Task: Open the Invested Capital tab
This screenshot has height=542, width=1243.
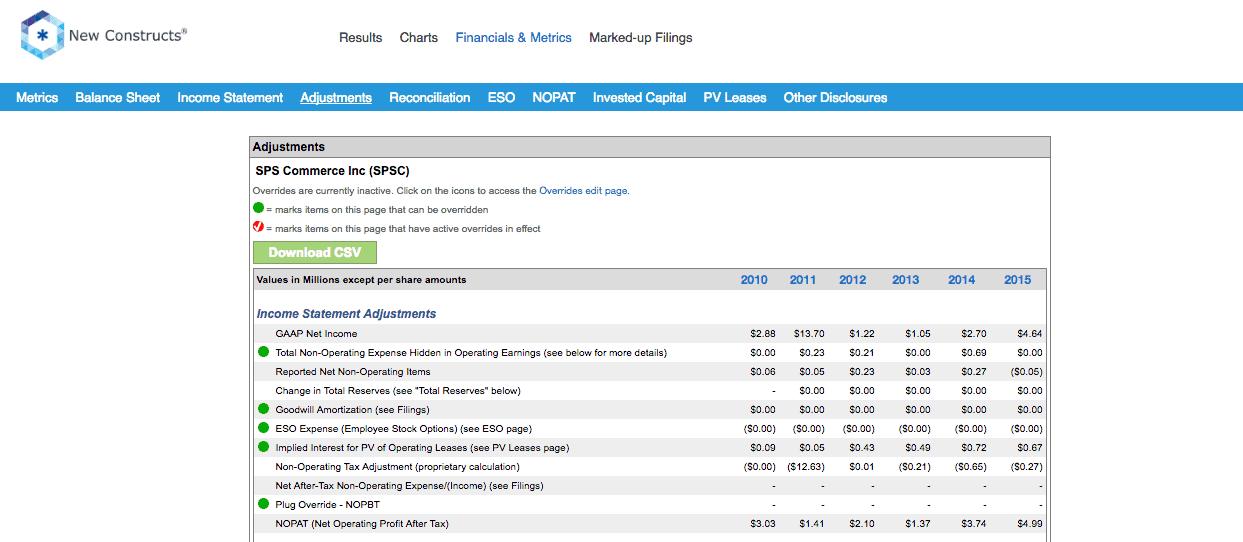Action: pos(640,97)
